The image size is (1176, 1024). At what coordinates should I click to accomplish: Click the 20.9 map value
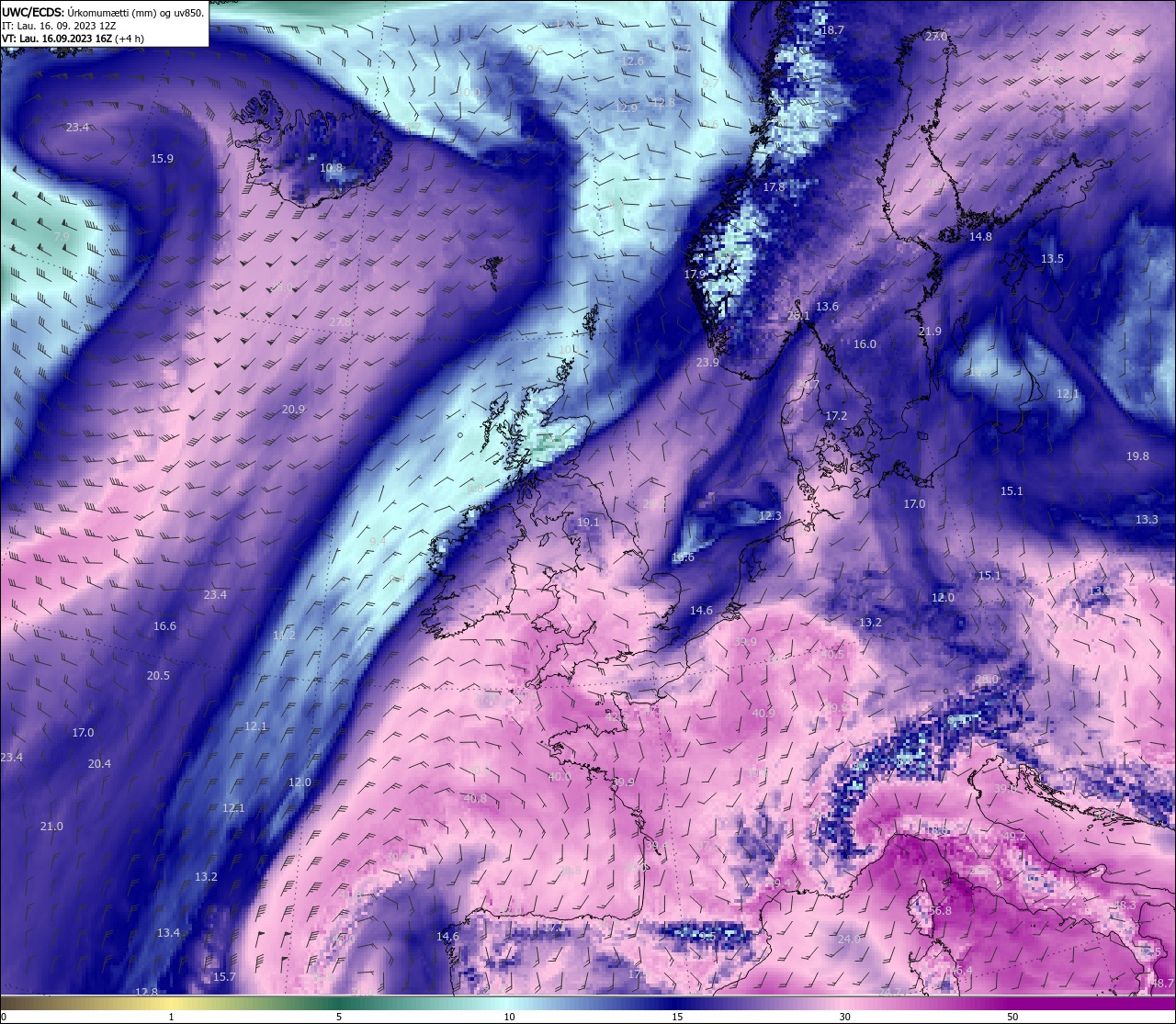(293, 409)
